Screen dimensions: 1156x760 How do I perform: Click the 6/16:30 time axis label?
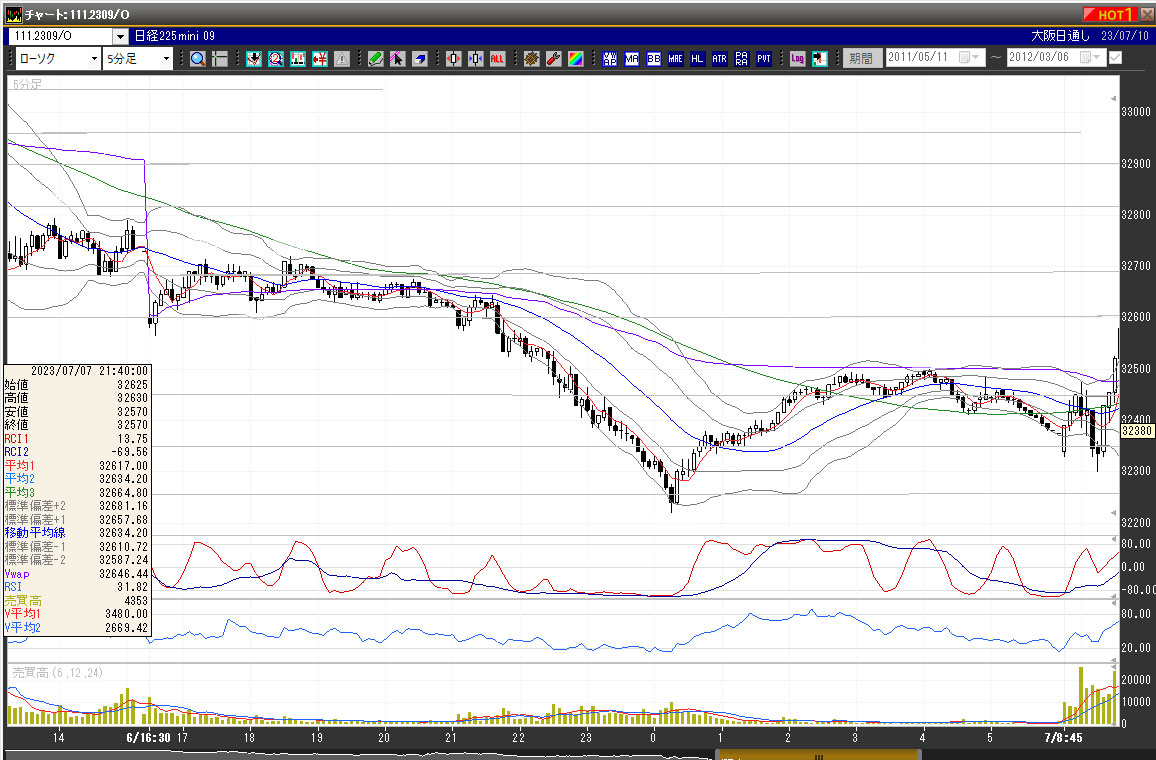148,737
